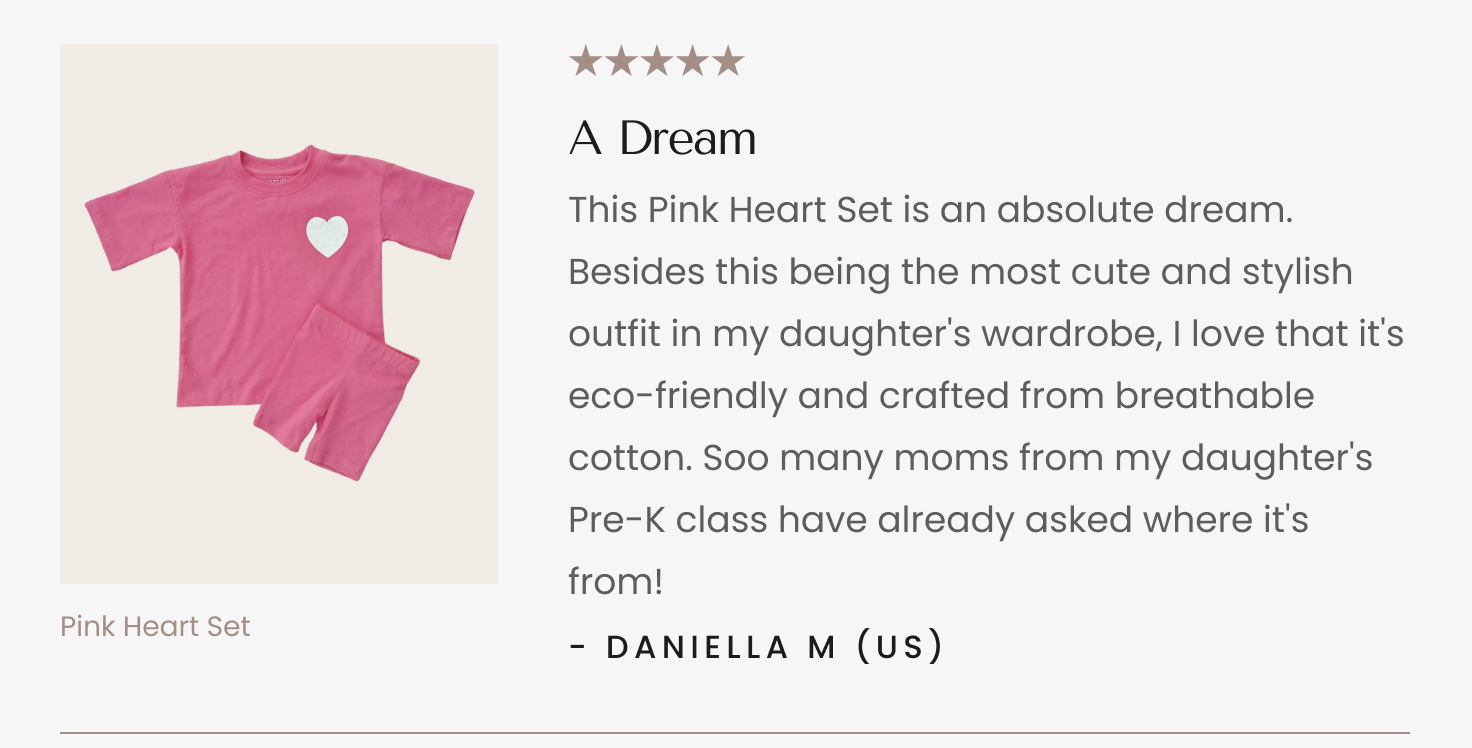Image resolution: width=1472 pixels, height=748 pixels.
Task: Click the word "eco-friendly" in the review
Action: point(676,396)
